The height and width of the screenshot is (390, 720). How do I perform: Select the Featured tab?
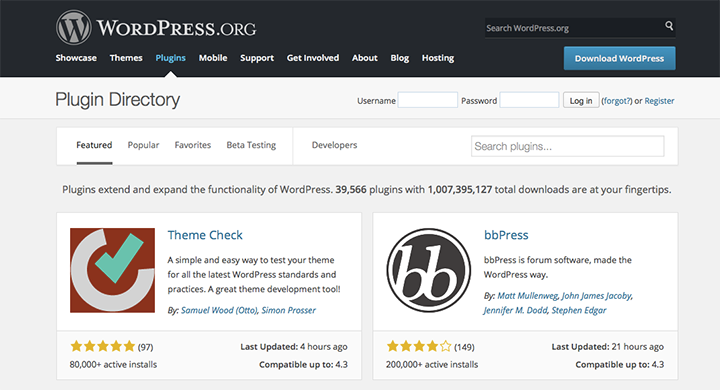(x=94, y=145)
